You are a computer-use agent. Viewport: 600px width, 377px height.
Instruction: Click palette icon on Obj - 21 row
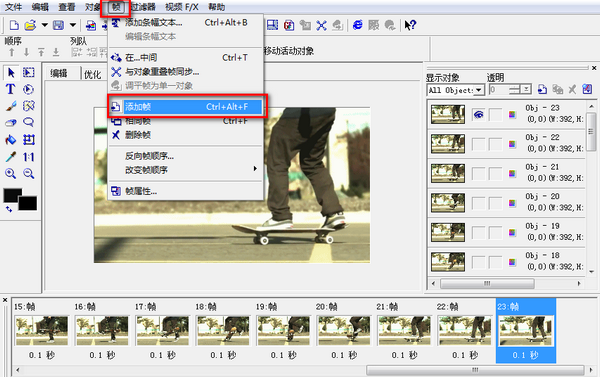pyautogui.click(x=512, y=174)
